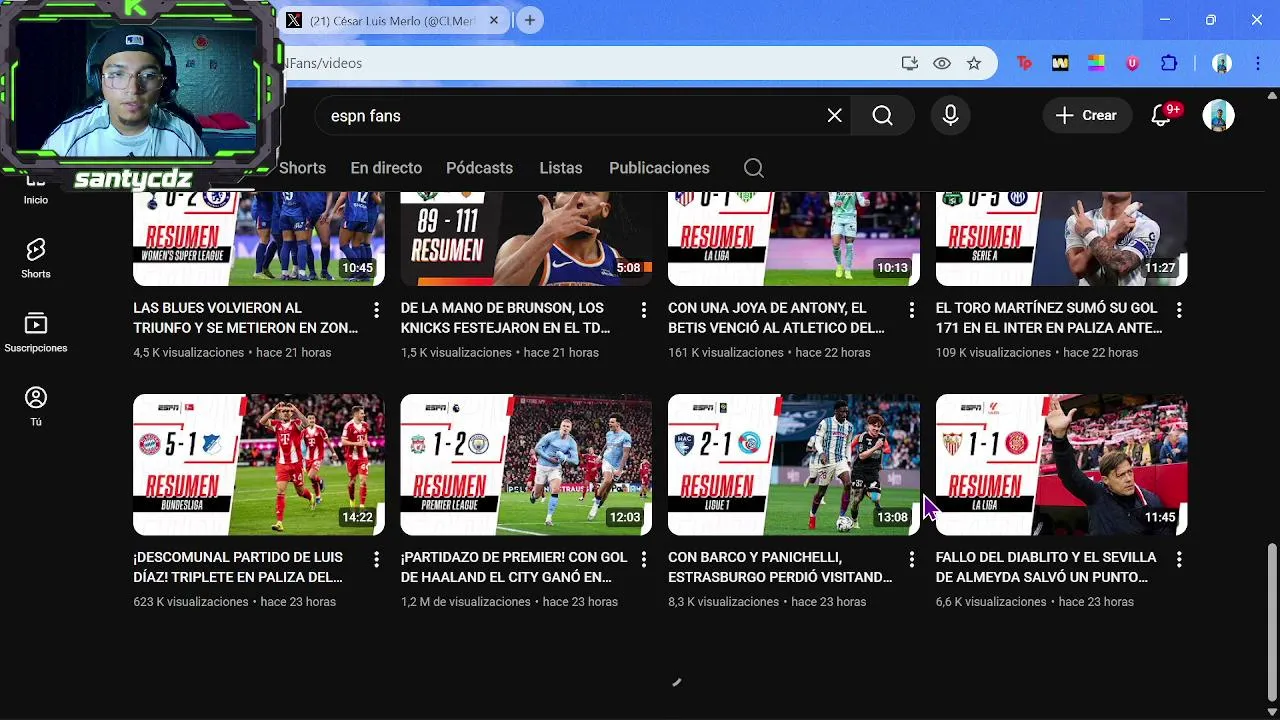Screen dimensions: 1280x720
Task: Open '¡PARTIDAZO DE PREMIER!' video title
Action: (x=514, y=567)
